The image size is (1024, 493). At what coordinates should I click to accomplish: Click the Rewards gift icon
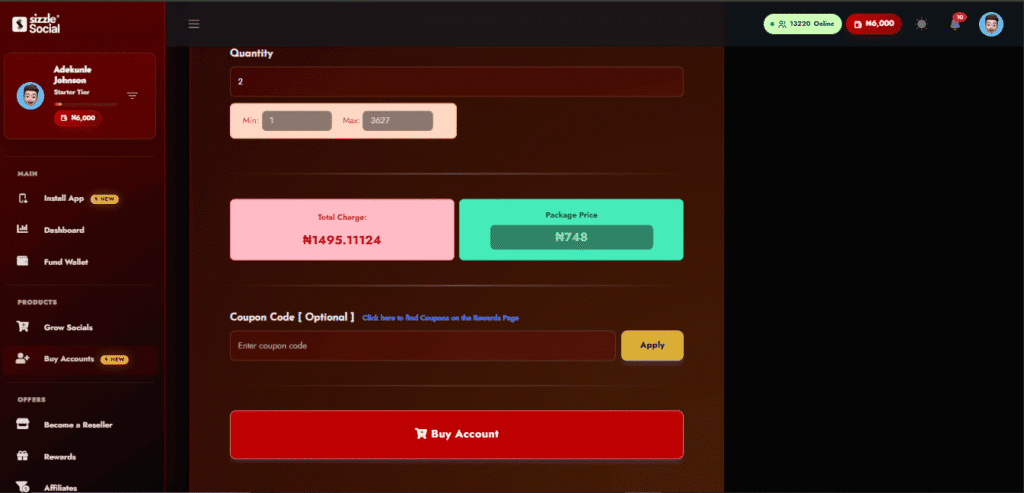point(23,456)
